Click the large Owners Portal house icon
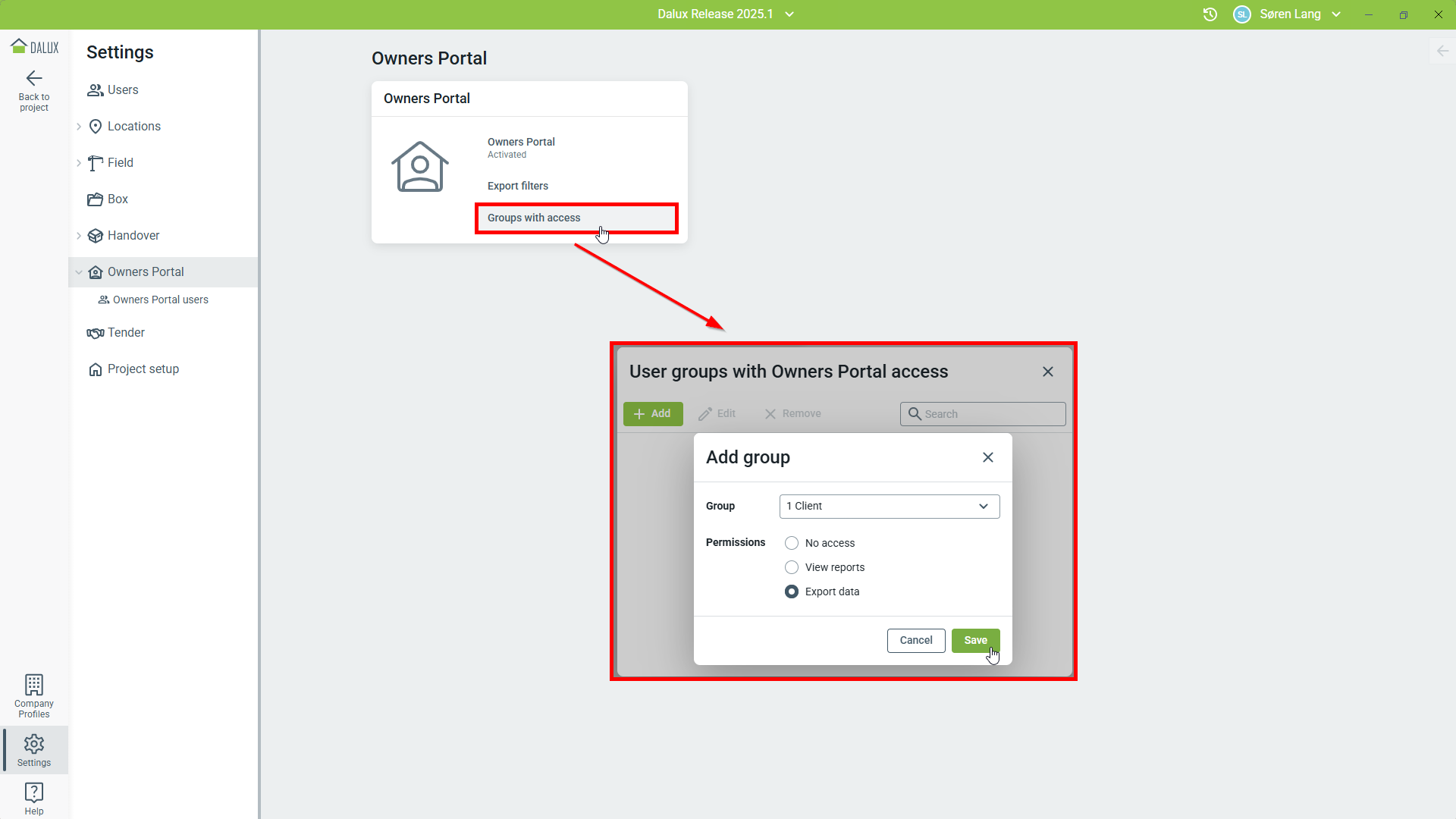Image resolution: width=1456 pixels, height=819 pixels. pyautogui.click(x=420, y=167)
